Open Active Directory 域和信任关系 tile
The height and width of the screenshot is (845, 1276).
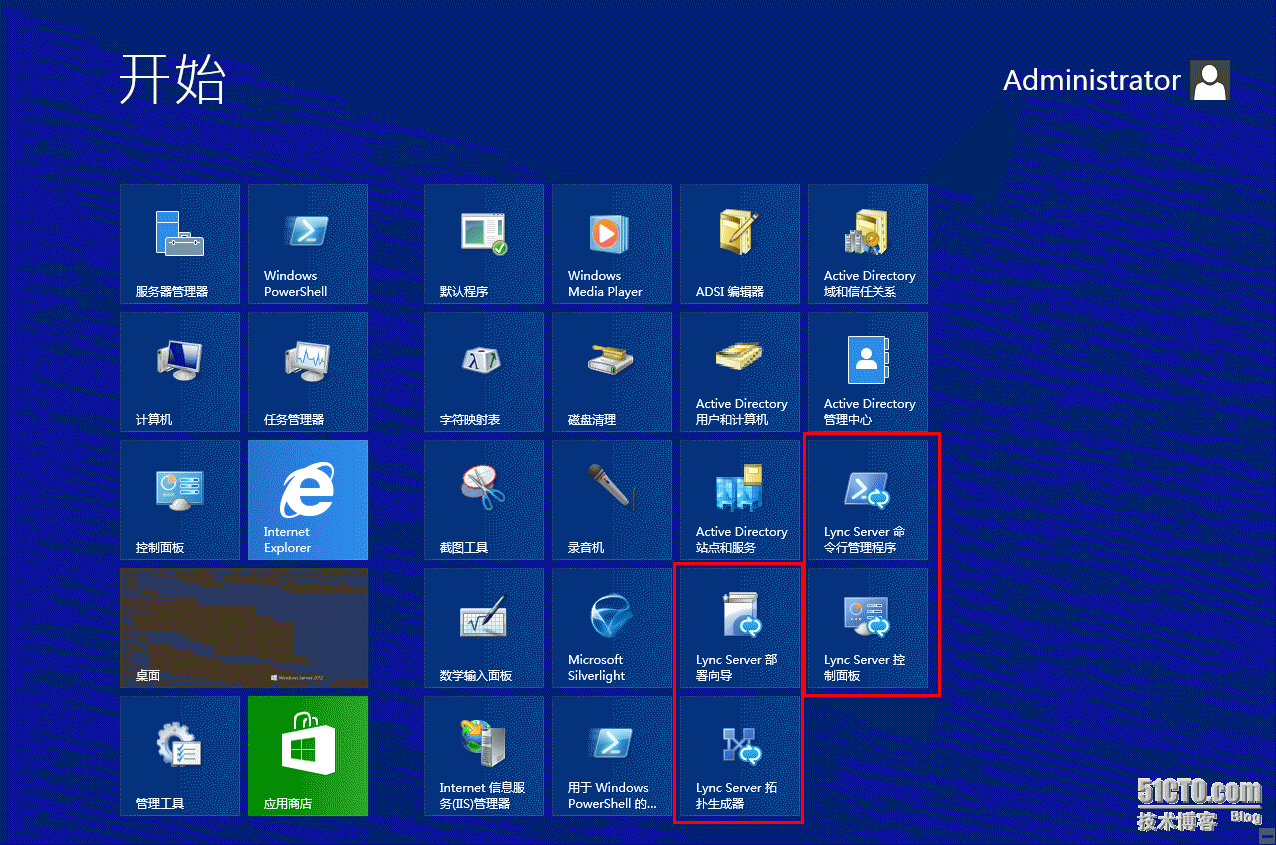tap(868, 244)
